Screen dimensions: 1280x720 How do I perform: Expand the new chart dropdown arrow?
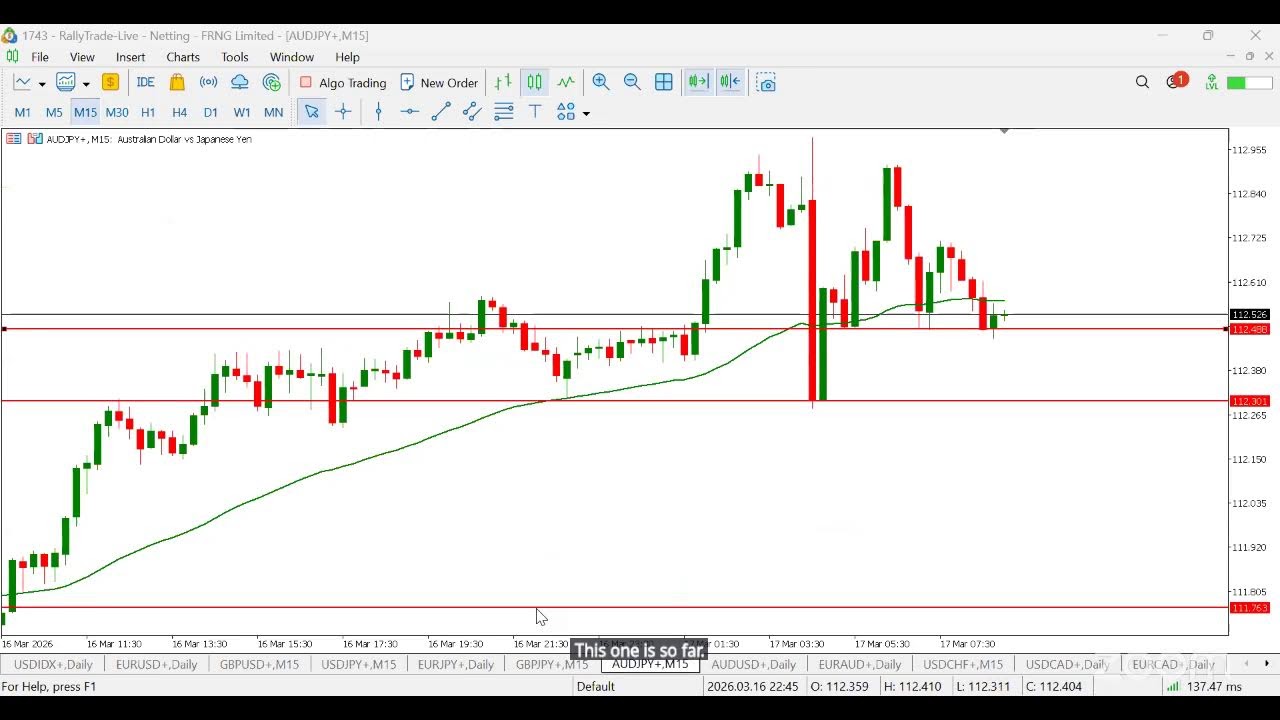pos(41,84)
